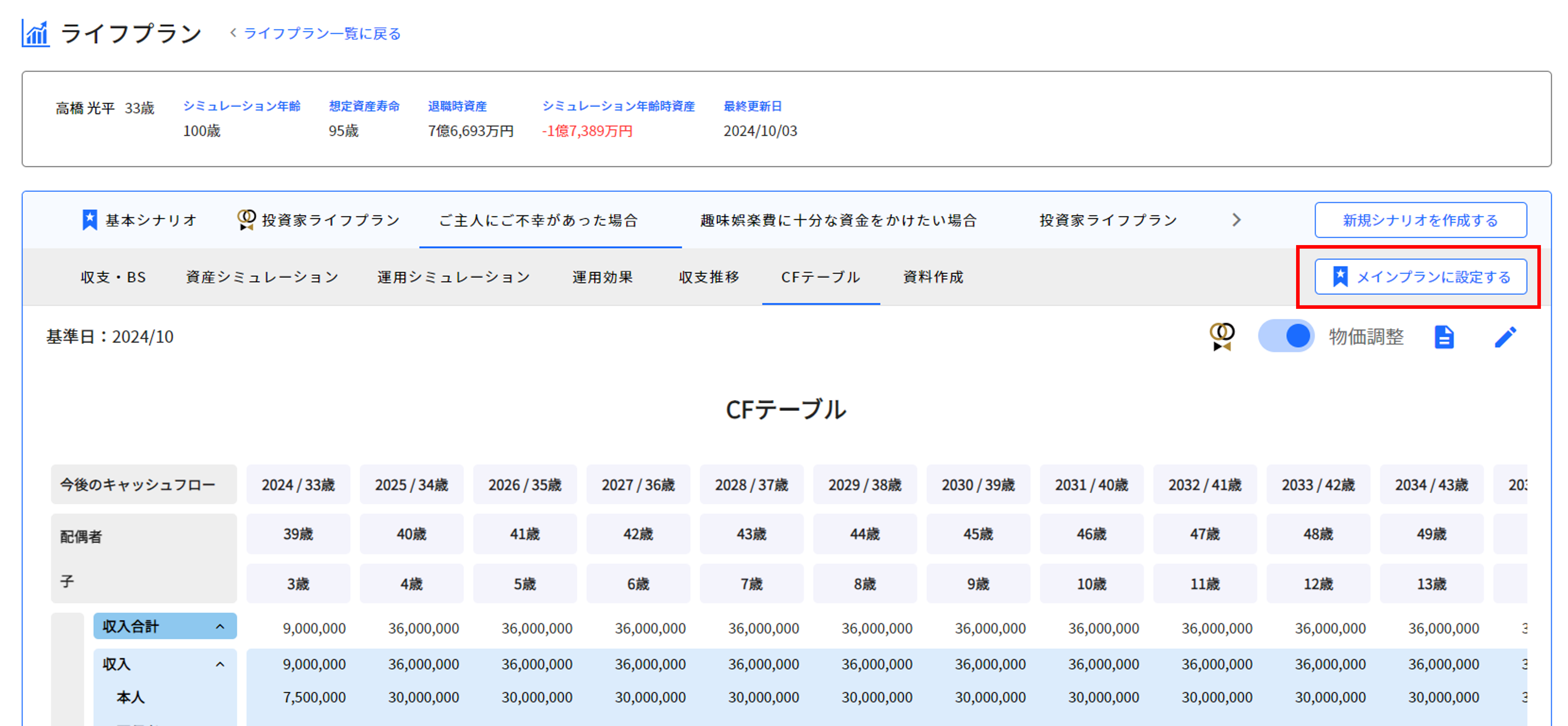1568x726 pixels.
Task: Open the 資料作成 tab
Action: tap(933, 278)
